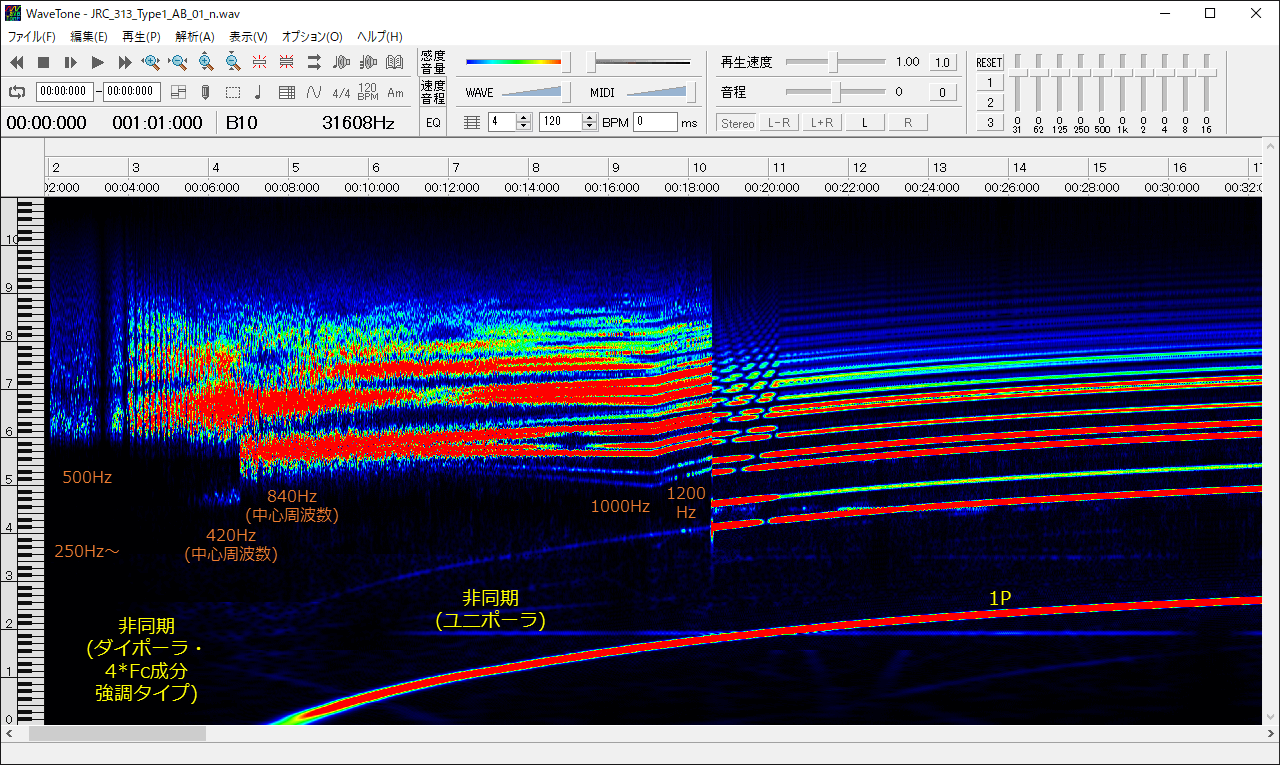The image size is (1280, 765).
Task: Click the pause/step playback button
Action: coord(71,62)
